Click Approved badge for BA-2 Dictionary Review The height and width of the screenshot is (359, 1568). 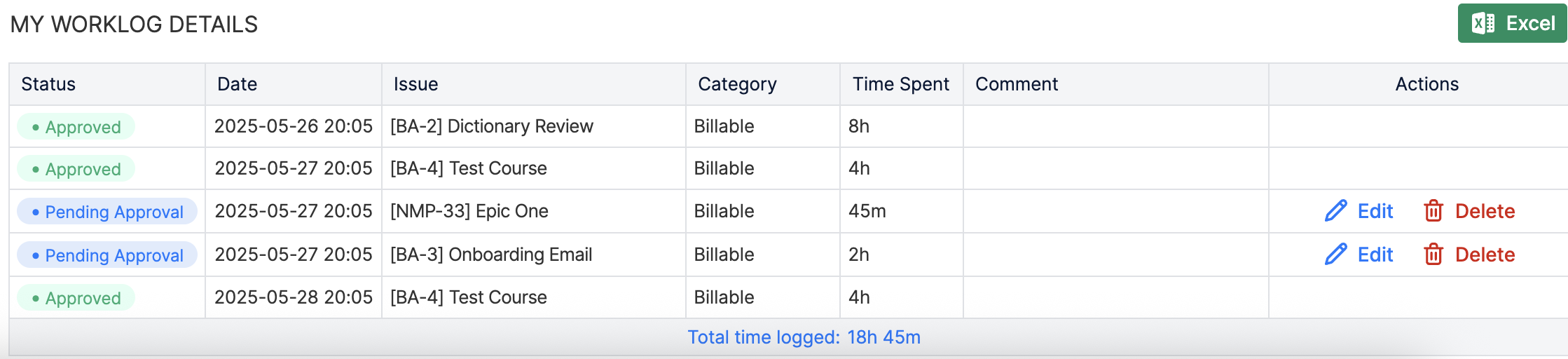tap(76, 127)
